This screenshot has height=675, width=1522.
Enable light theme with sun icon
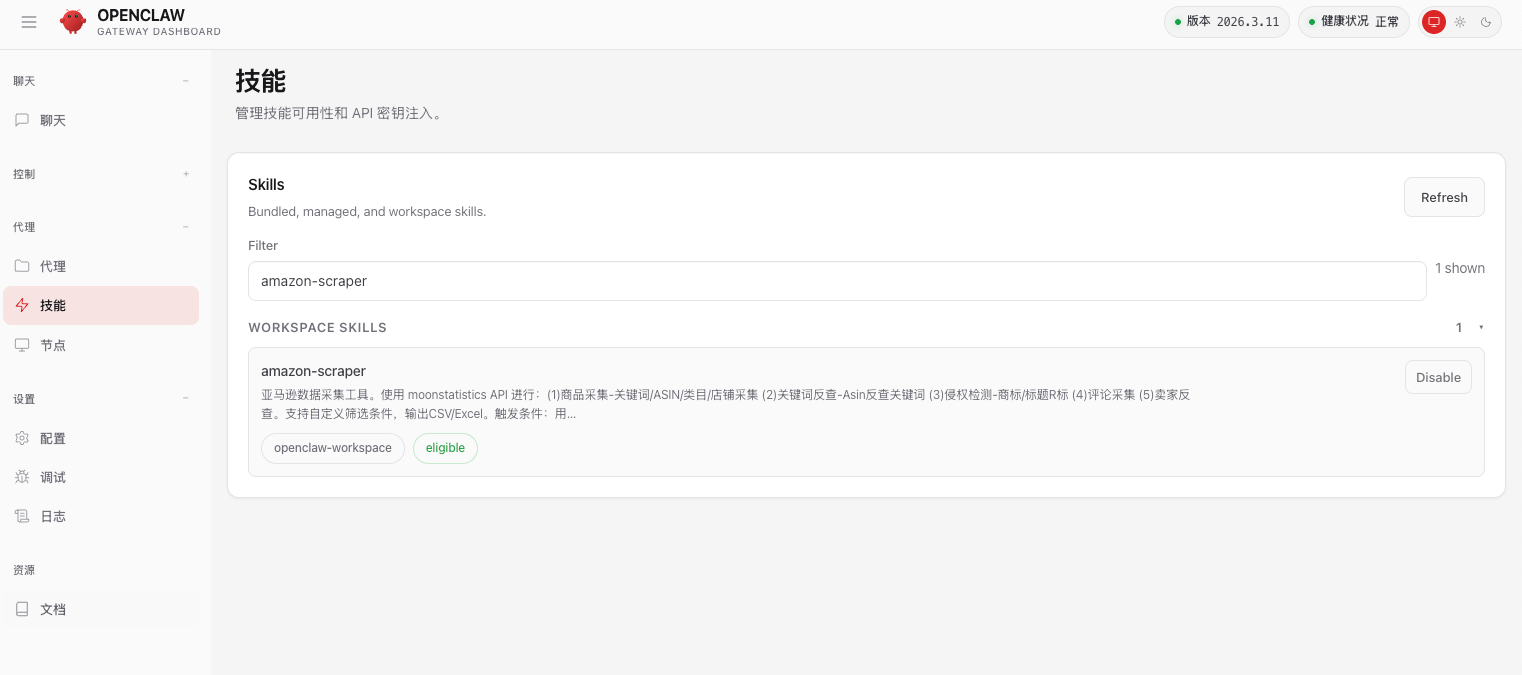1460,22
